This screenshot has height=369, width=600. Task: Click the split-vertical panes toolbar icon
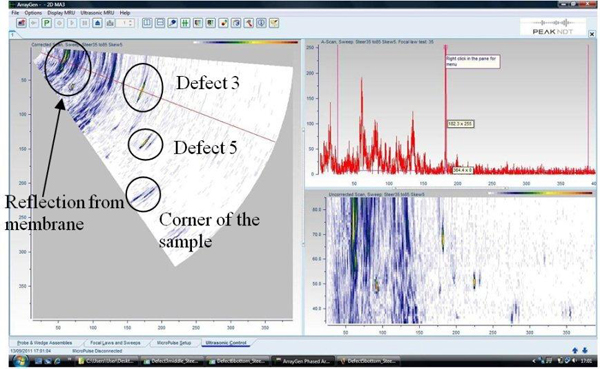(147, 23)
